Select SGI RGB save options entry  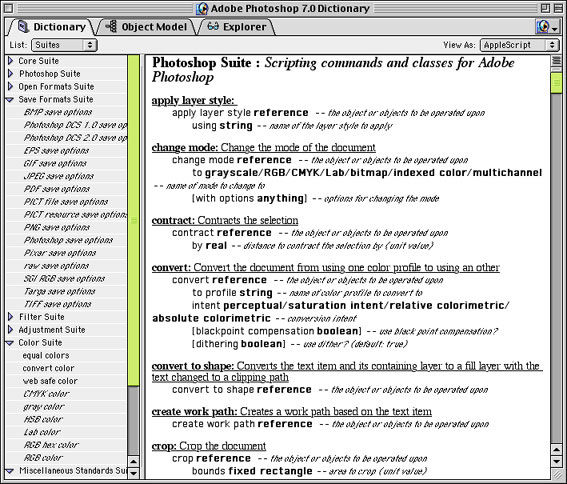(64, 279)
